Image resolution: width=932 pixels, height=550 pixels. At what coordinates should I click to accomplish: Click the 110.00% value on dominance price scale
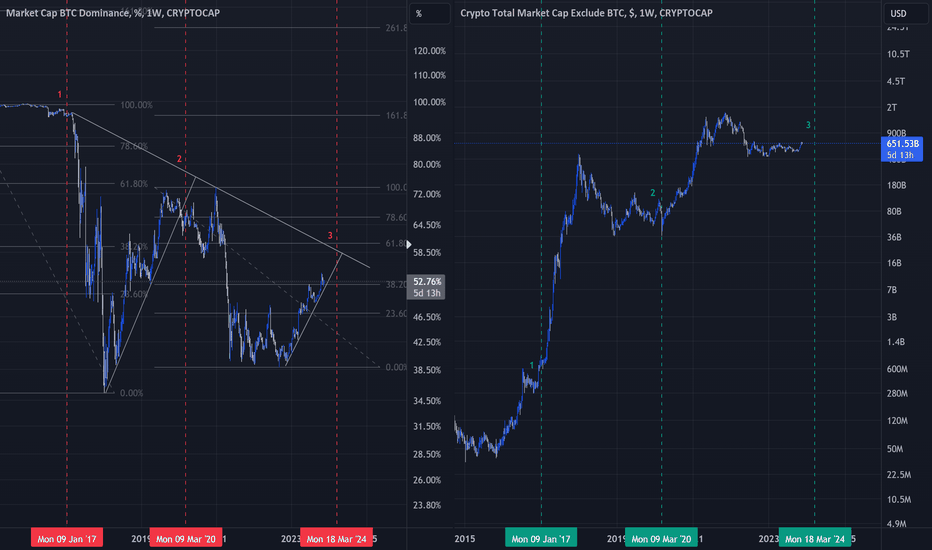pos(429,76)
